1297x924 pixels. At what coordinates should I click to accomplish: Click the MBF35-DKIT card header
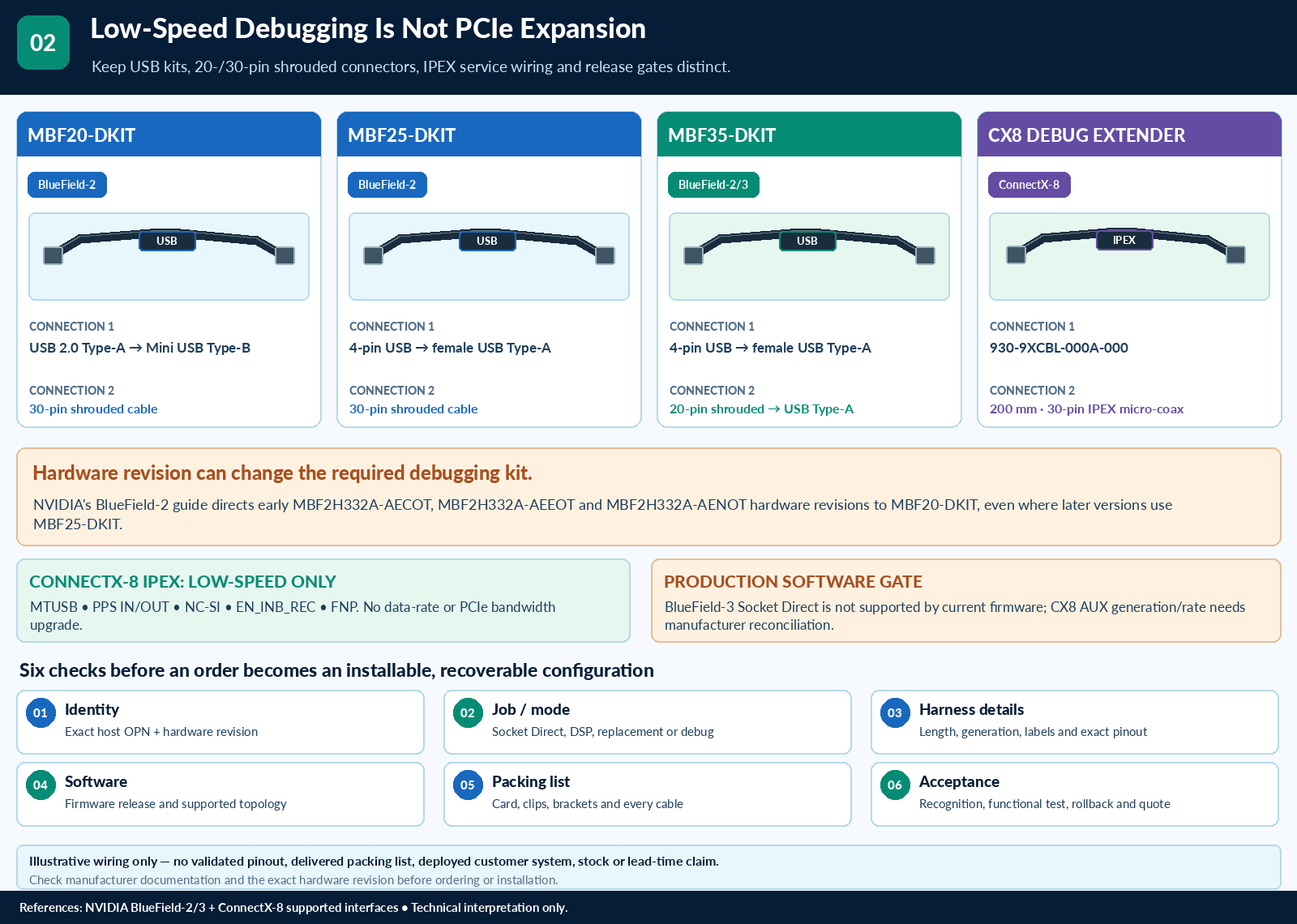point(809,135)
